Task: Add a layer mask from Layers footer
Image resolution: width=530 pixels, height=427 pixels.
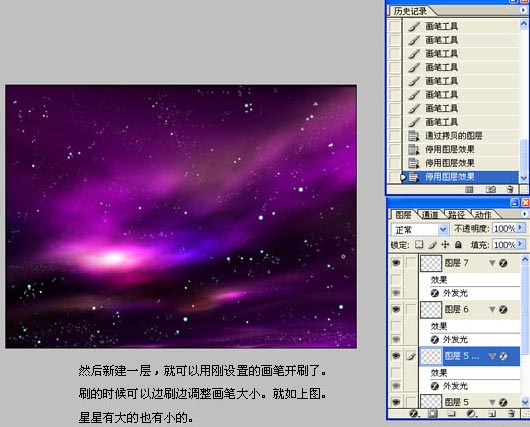Action: (x=433, y=413)
